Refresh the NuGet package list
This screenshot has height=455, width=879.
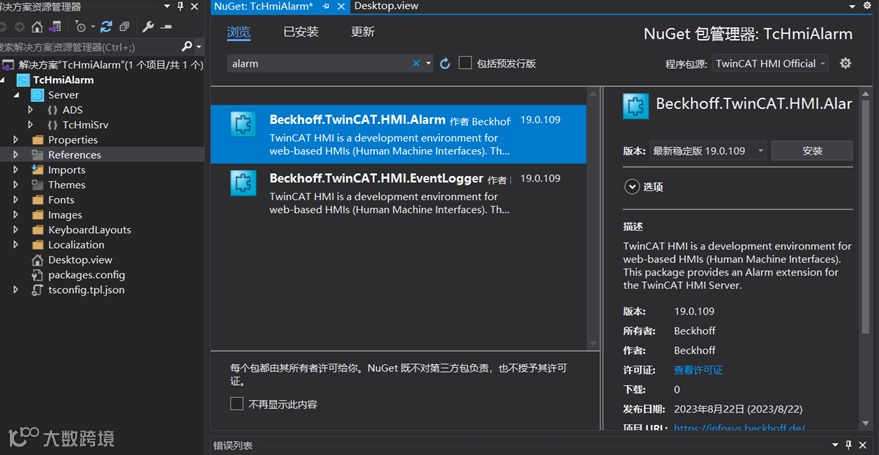tap(445, 63)
